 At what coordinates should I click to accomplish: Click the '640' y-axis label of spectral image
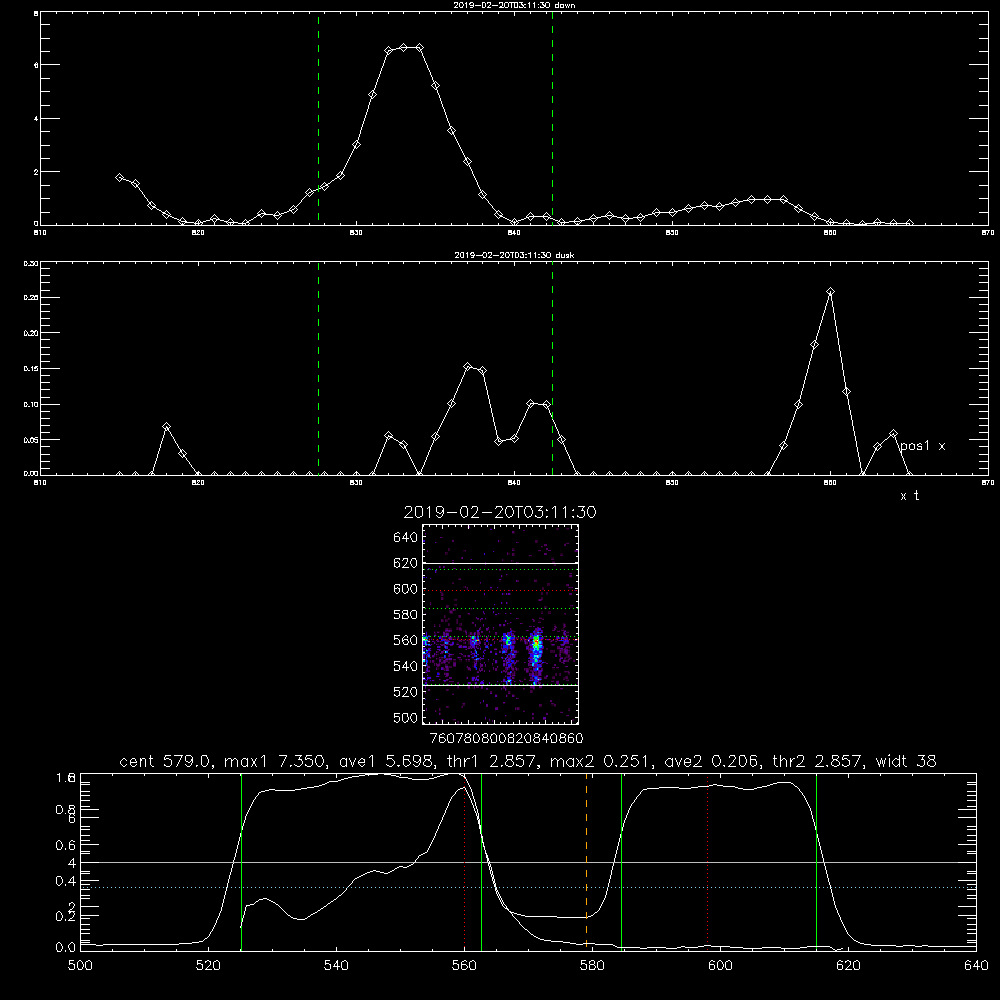[406, 538]
